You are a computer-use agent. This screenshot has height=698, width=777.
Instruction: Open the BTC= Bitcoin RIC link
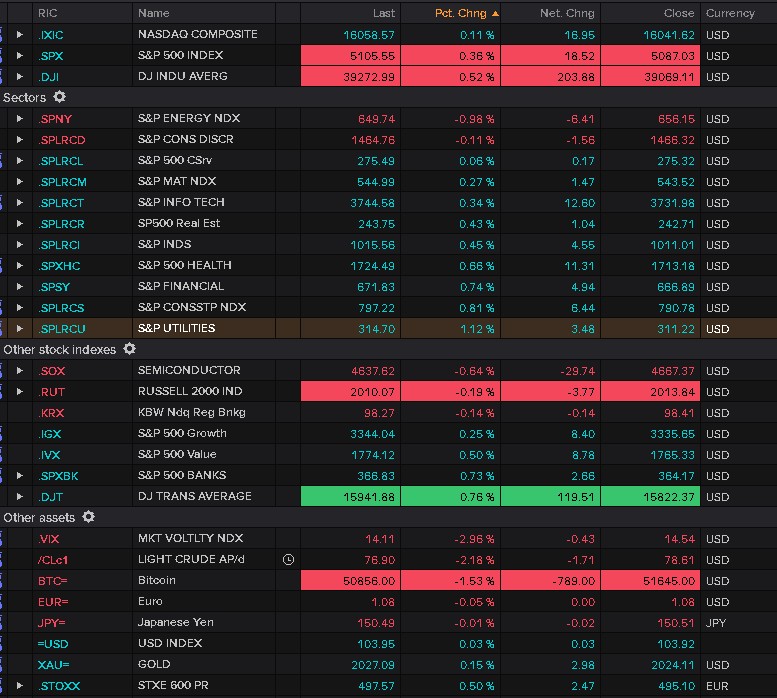[x=53, y=580]
